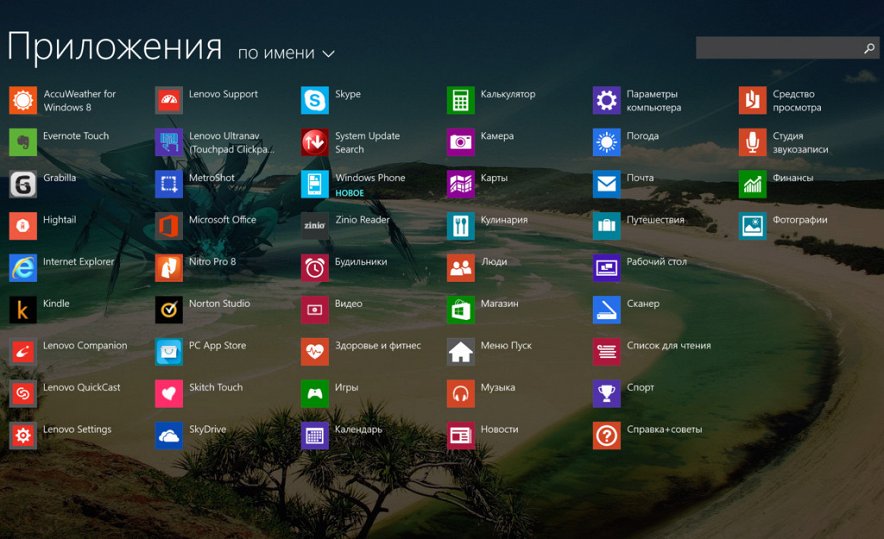Open the Камера app
Image resolution: width=884 pixels, height=539 pixels.
tap(461, 142)
